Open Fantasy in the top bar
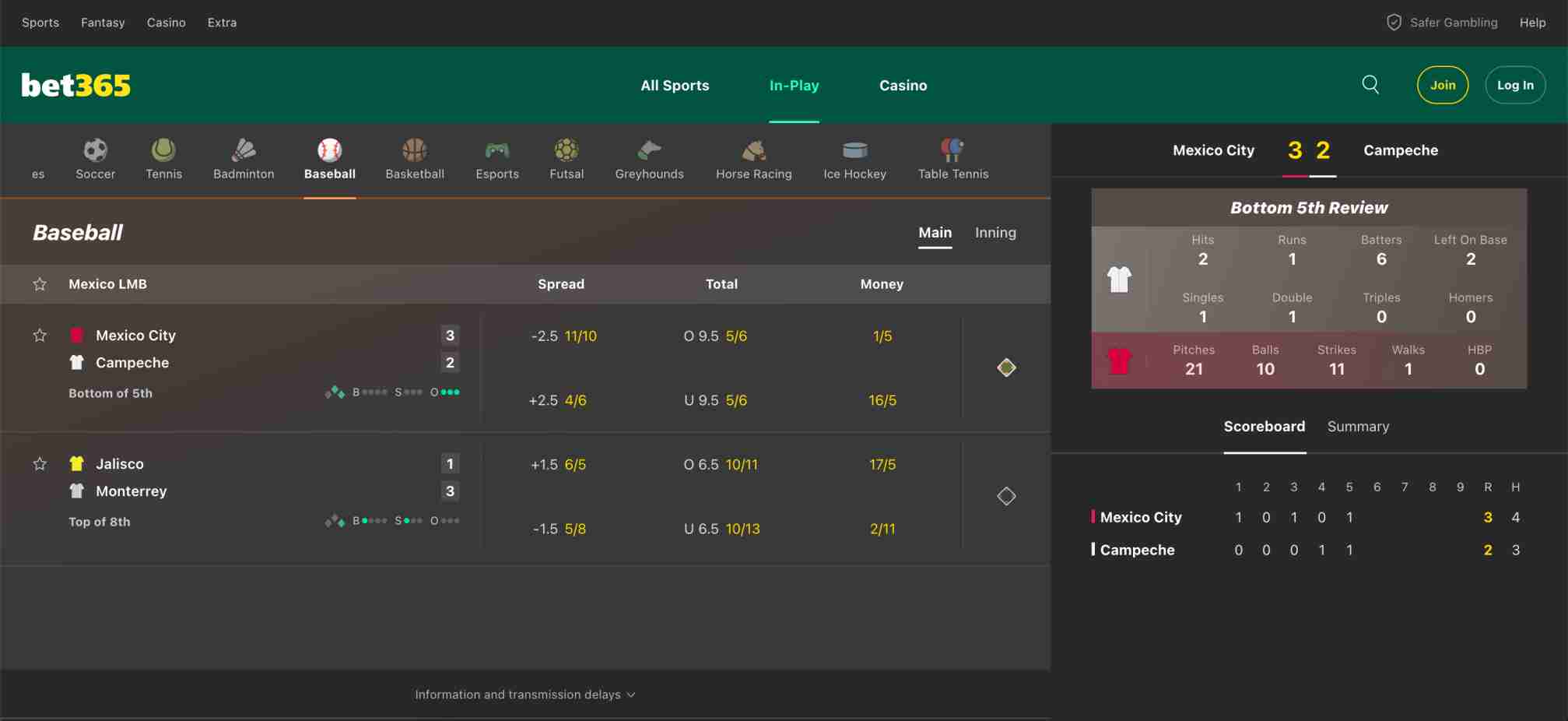Image resolution: width=1568 pixels, height=721 pixels. tap(103, 23)
